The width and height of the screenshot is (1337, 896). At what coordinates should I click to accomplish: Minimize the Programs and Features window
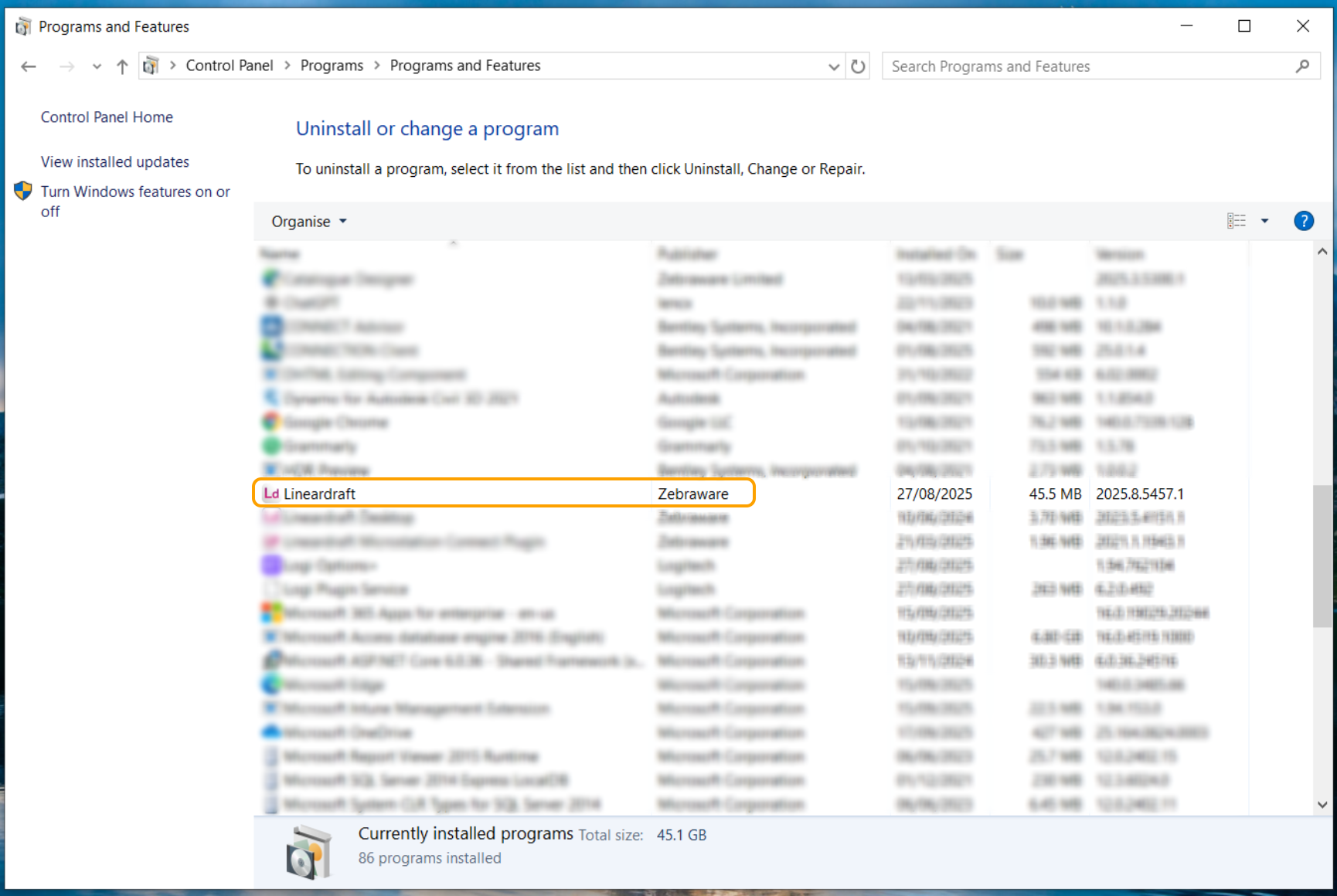[x=1186, y=26]
